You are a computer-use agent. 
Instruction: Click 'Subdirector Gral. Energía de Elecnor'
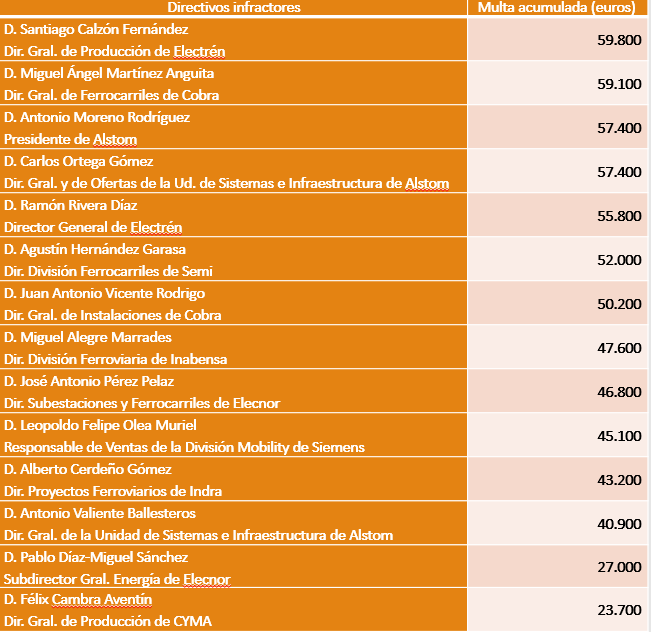pos(117,580)
